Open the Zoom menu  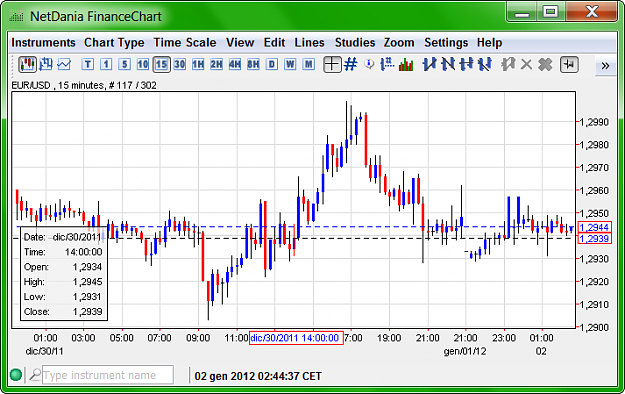pos(399,42)
